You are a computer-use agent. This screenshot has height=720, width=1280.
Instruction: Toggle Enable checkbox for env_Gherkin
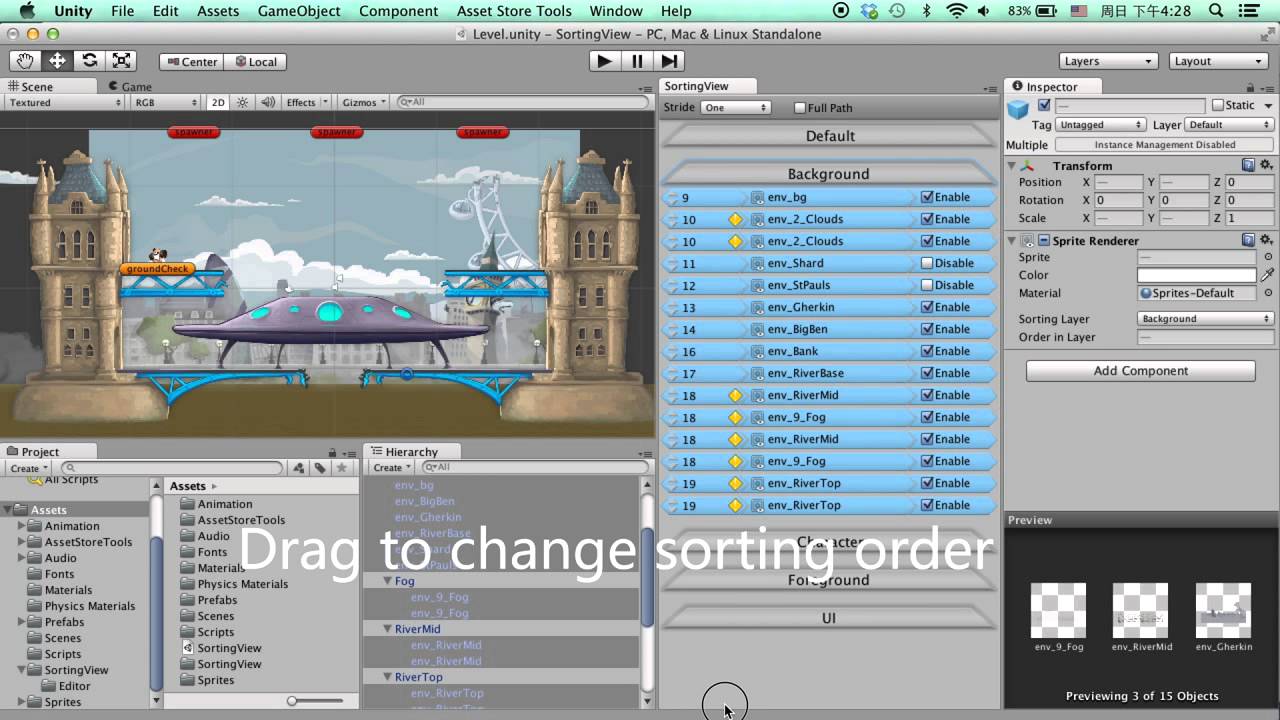coord(927,307)
